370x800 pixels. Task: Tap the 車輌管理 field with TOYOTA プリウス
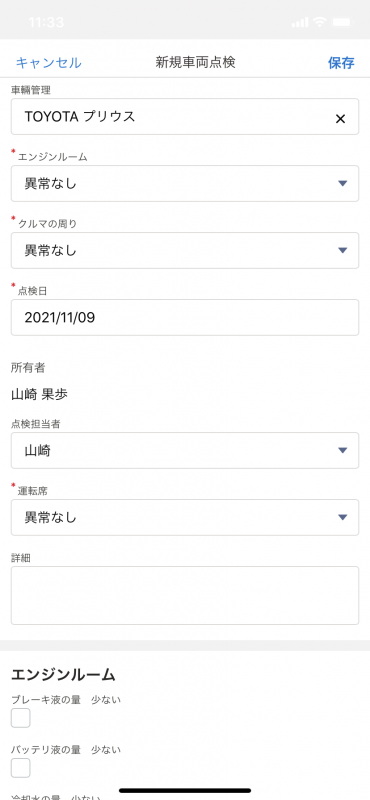(185, 117)
